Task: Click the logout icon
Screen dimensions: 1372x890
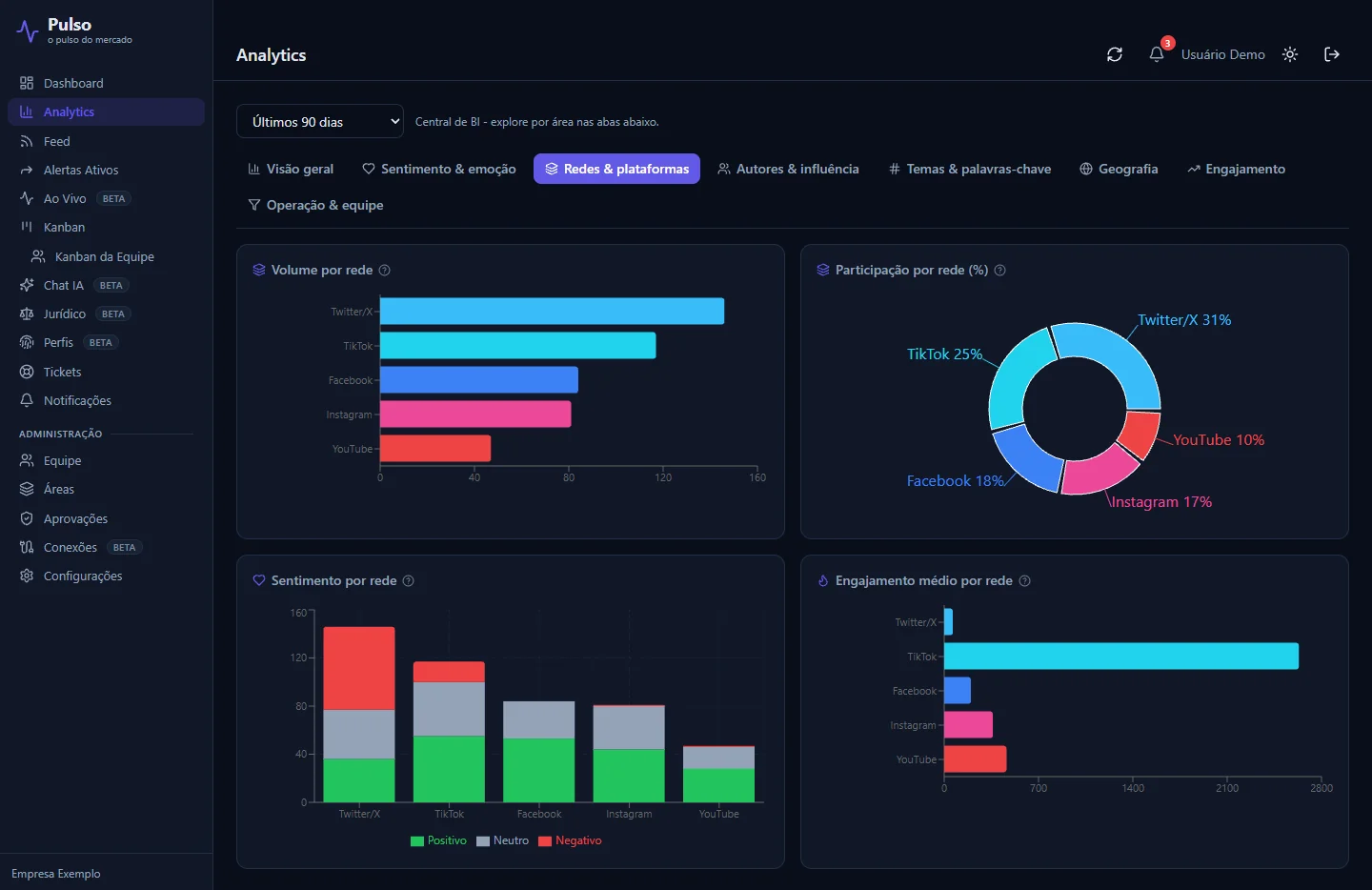Action: pos(1332,54)
